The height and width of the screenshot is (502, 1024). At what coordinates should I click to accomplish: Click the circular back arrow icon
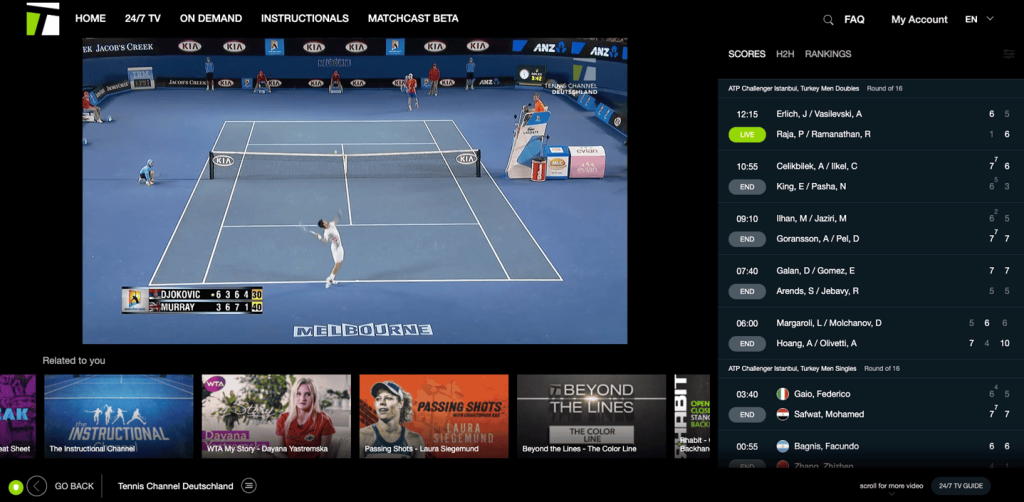point(37,486)
